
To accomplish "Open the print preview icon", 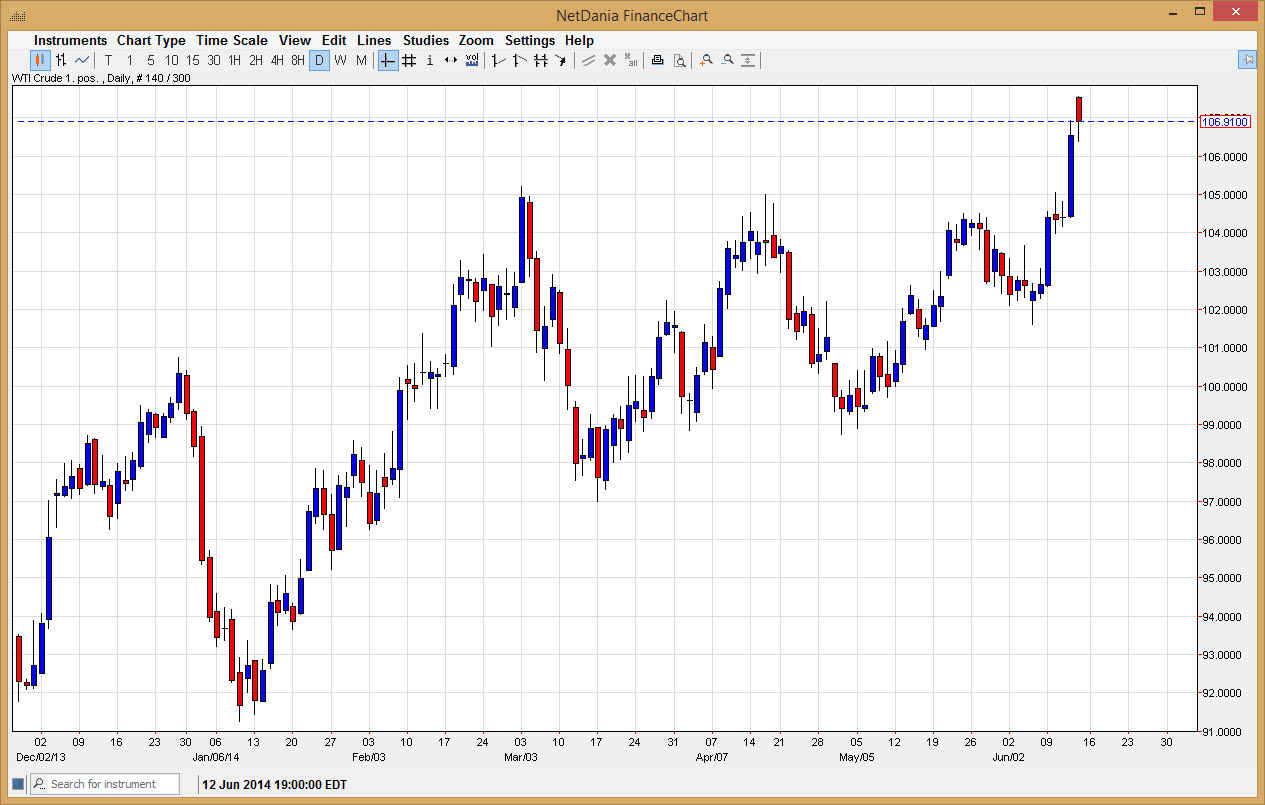I will [x=680, y=60].
